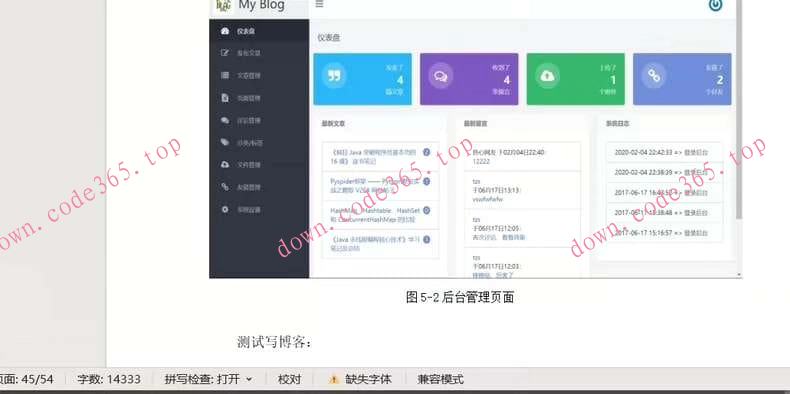This screenshot has height=394, width=790.
Task: Click the log entry 2017-06-17 15:16:57
Action: coord(664,233)
